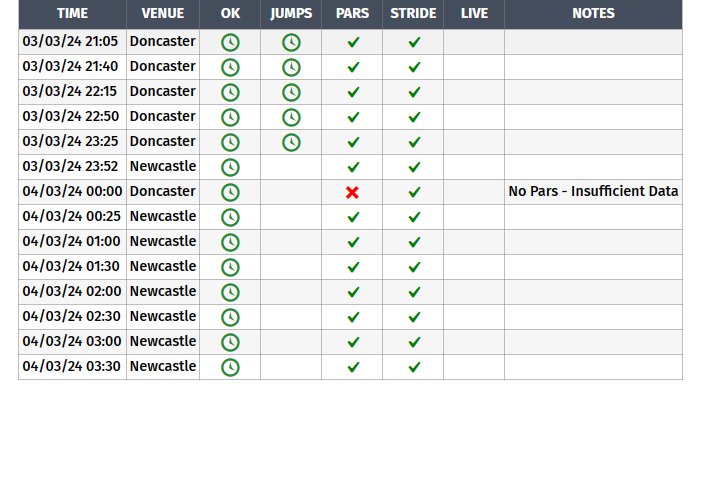Click the OK clock icon for Newcastle 23:52
Screen dimensions: 723x483
(x=230, y=167)
